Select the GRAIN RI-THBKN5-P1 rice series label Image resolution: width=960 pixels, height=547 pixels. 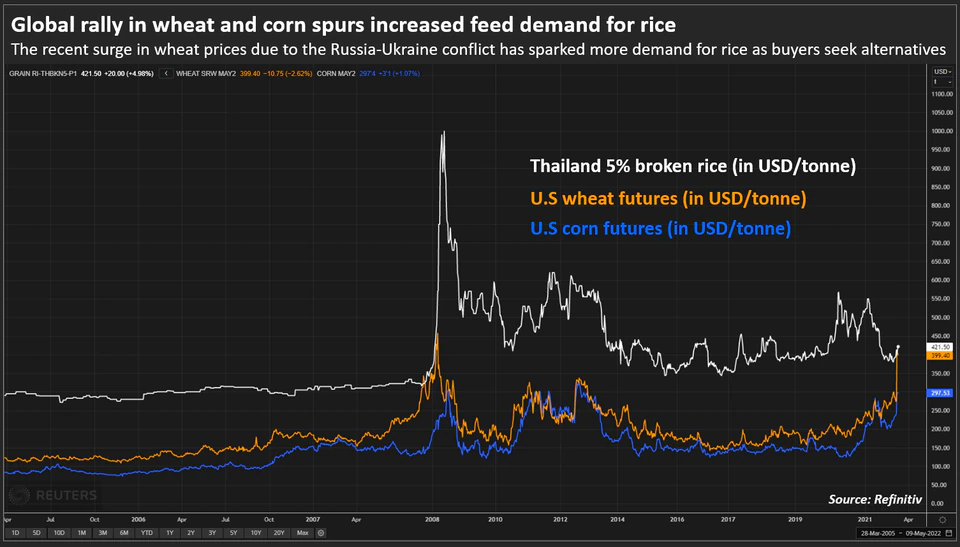point(43,74)
